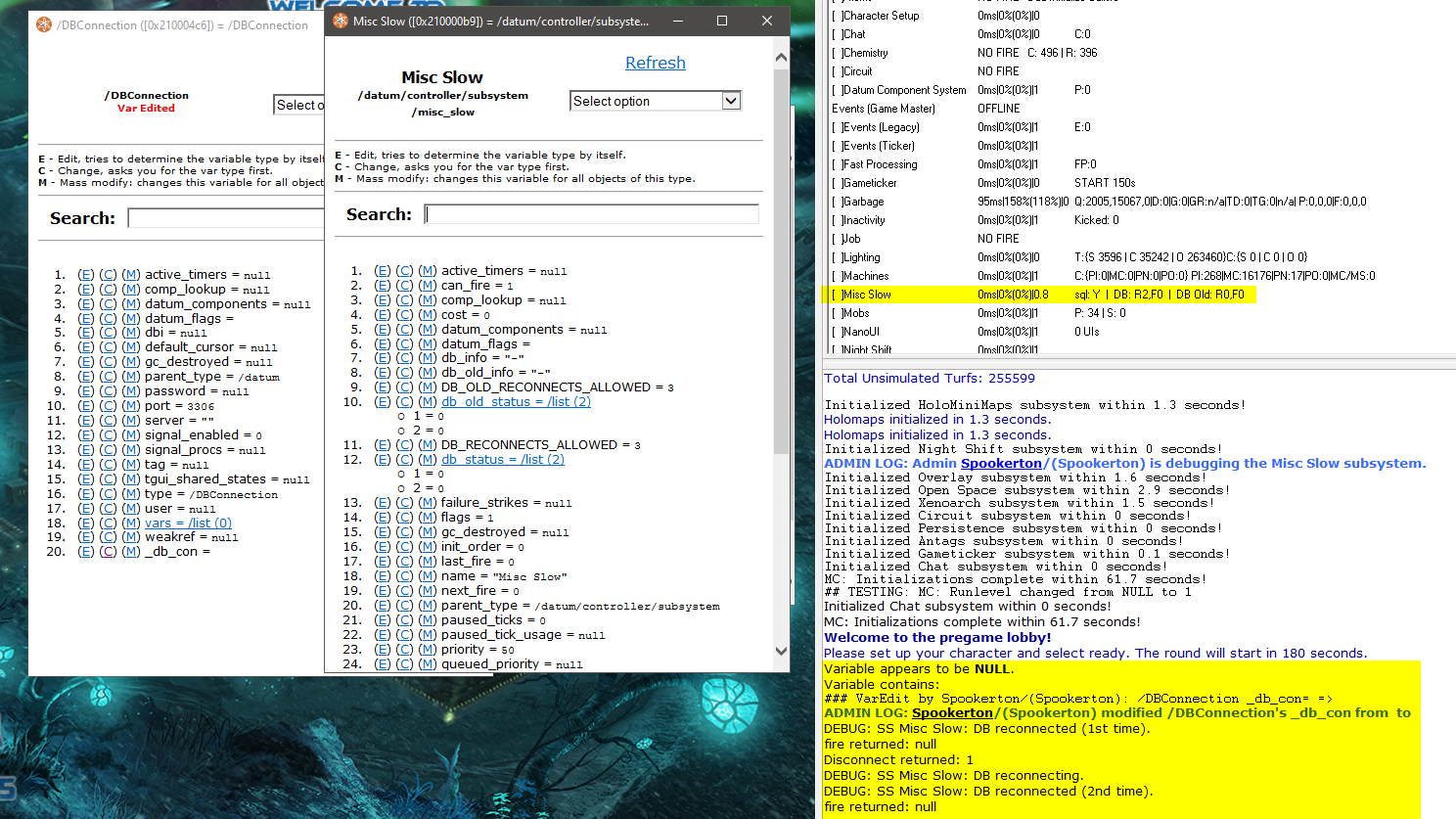
Task: Click (C) link for queued_priority
Action: [x=404, y=664]
